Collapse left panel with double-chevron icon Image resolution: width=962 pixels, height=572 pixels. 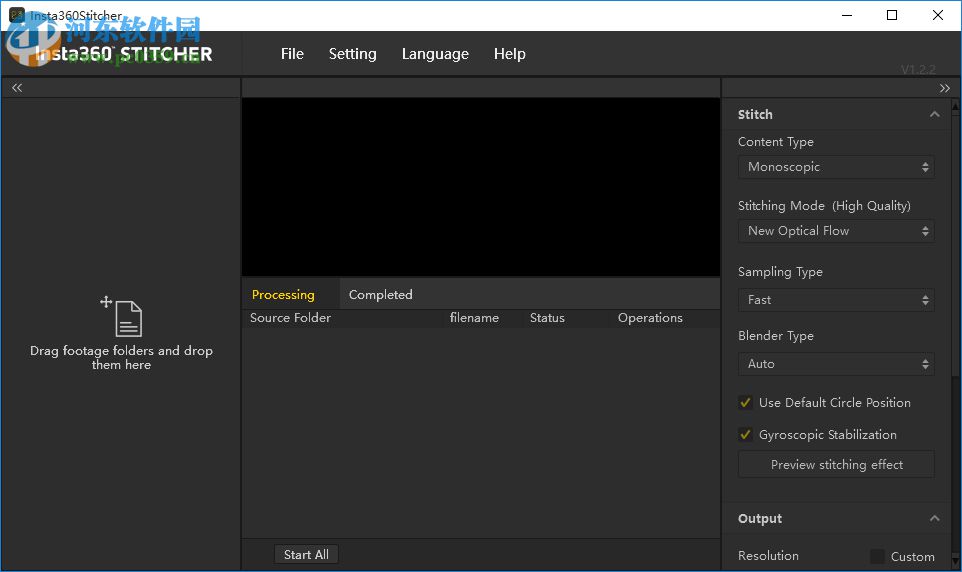[17, 88]
